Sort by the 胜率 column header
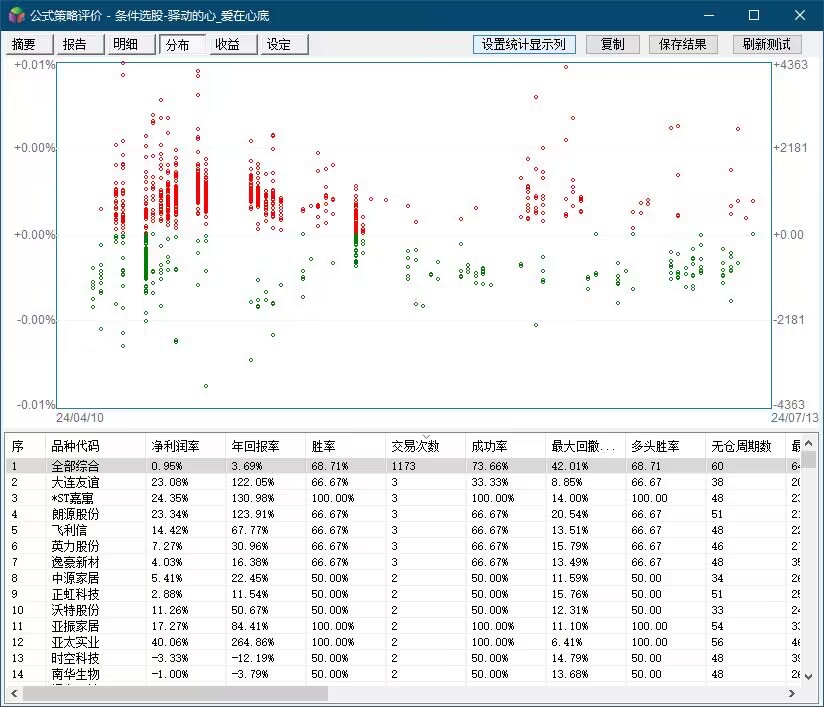Image resolution: width=824 pixels, height=707 pixels. (x=345, y=446)
